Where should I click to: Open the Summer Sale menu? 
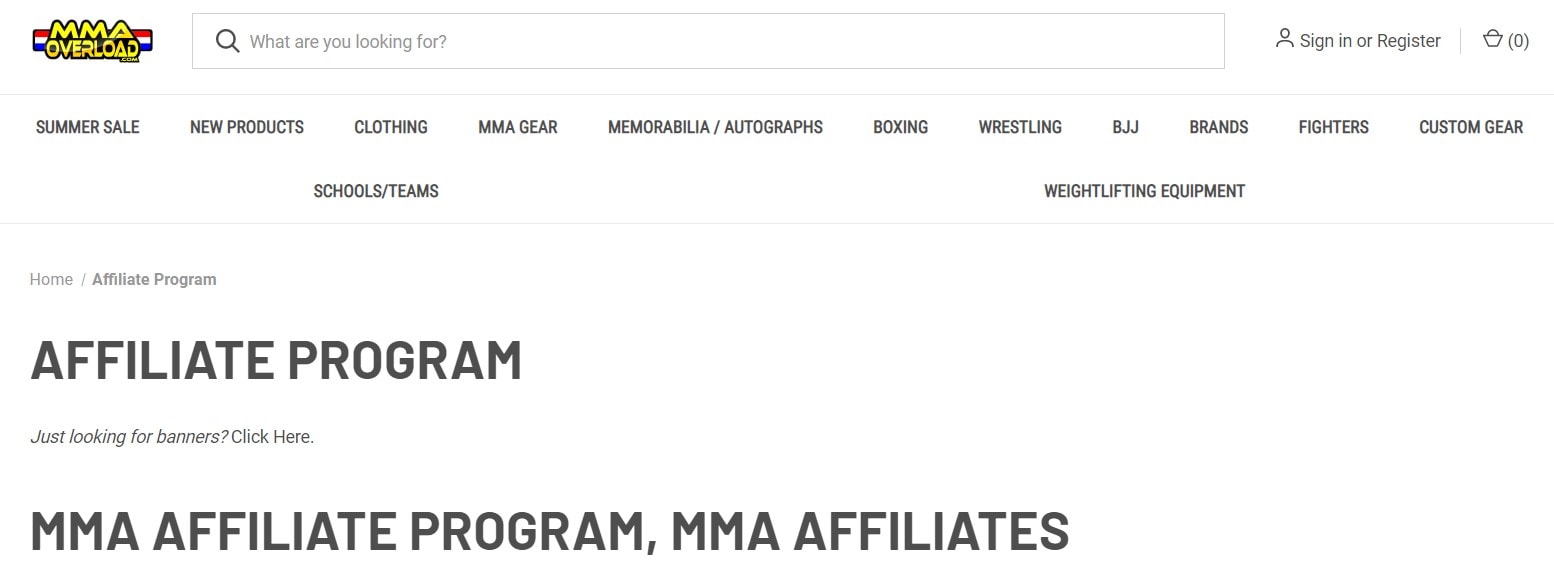[88, 127]
